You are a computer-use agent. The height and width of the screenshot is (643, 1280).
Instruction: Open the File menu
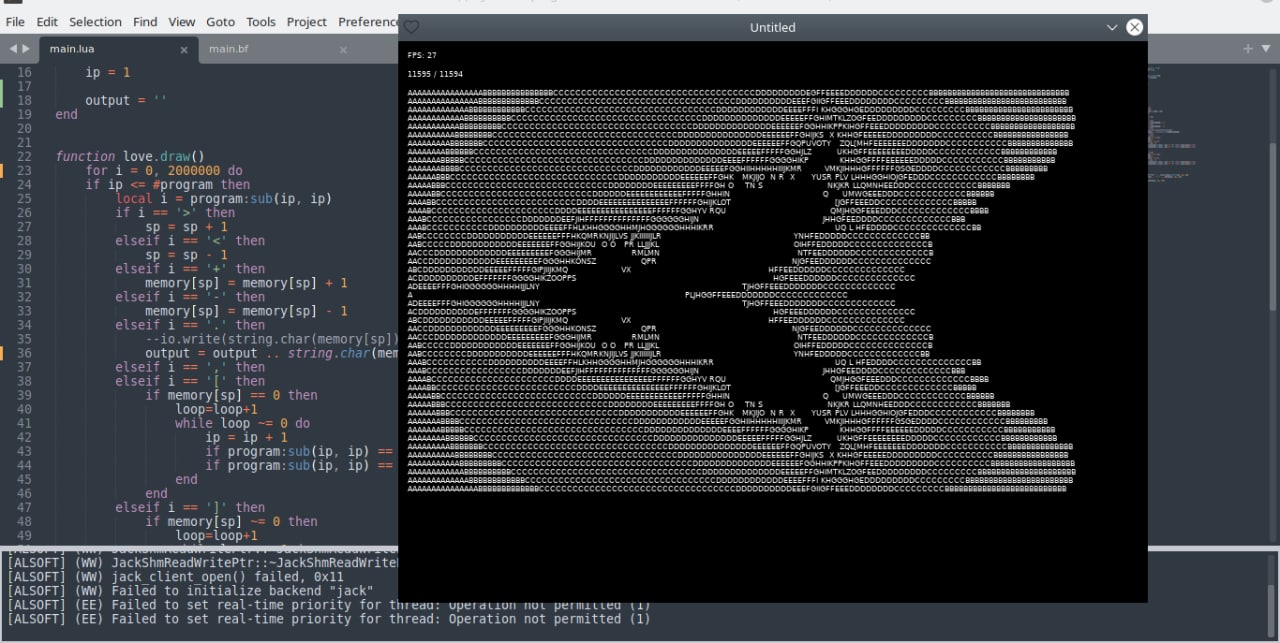(15, 21)
